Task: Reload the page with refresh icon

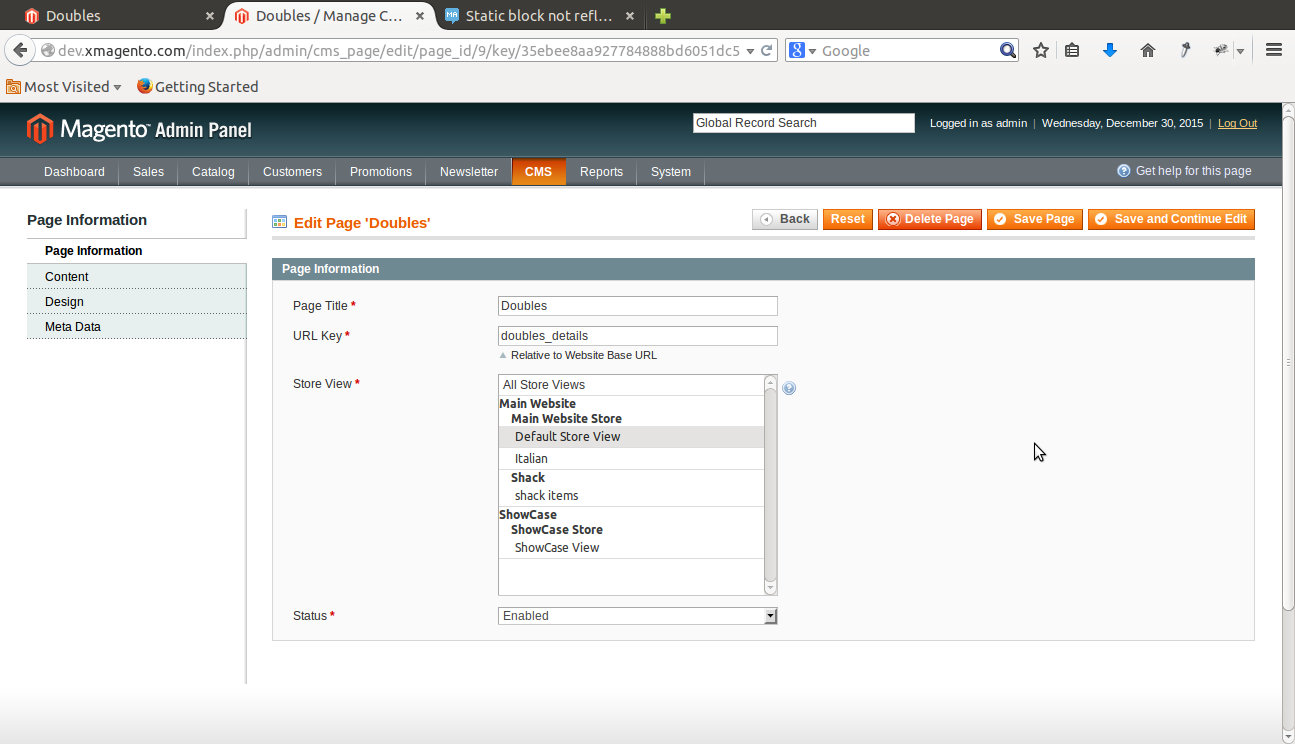Action: click(767, 50)
